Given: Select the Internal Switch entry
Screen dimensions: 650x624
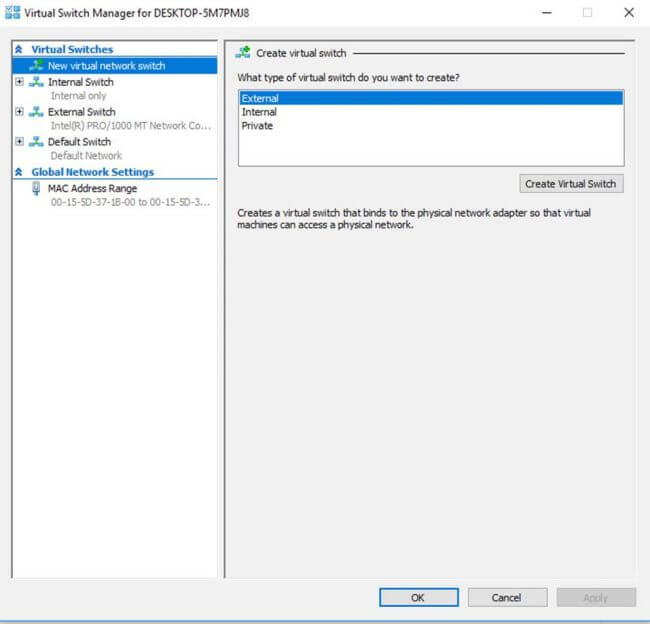Looking at the screenshot, I should [x=80, y=82].
